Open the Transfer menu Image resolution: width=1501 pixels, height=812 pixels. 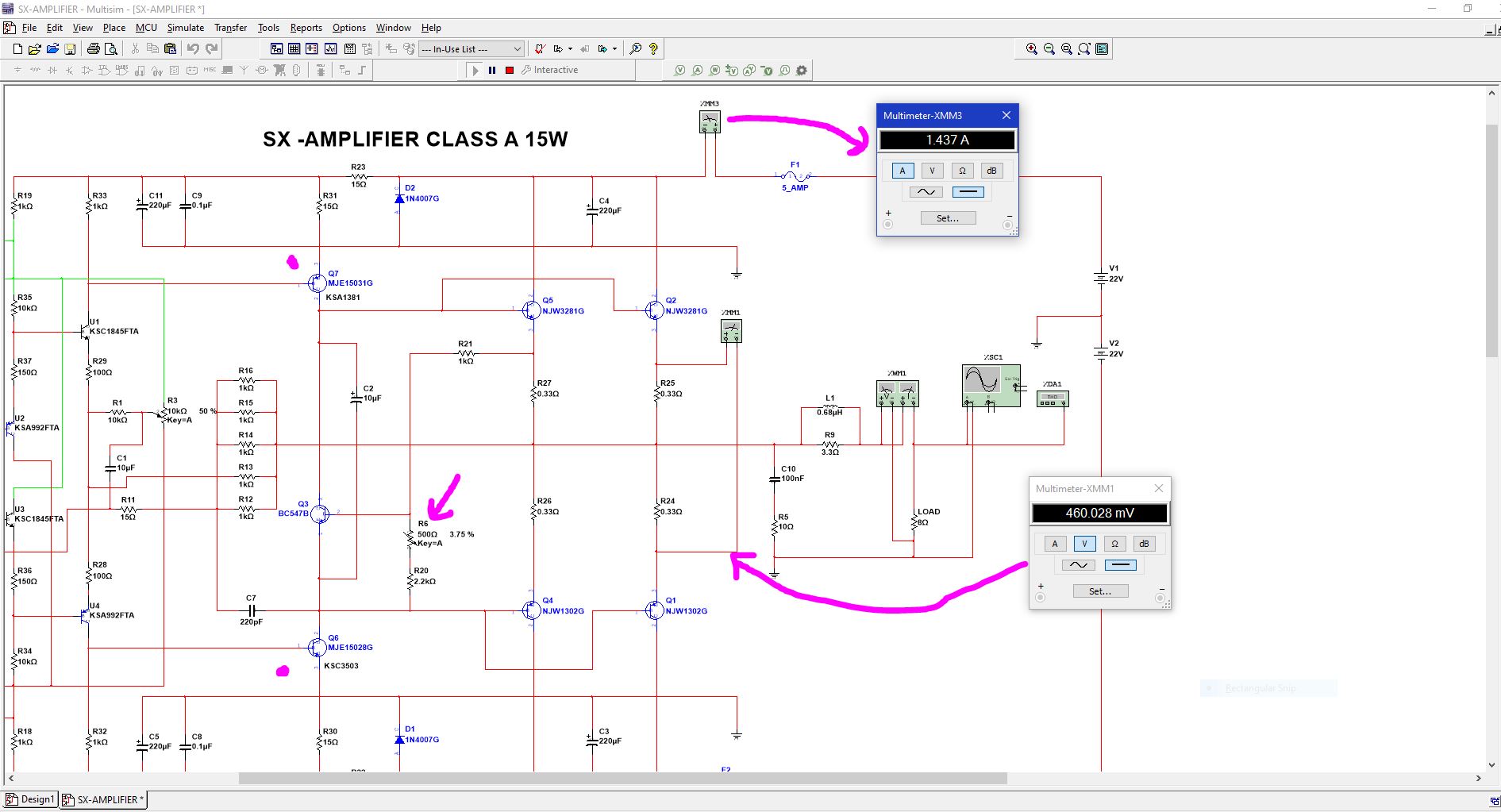point(231,28)
